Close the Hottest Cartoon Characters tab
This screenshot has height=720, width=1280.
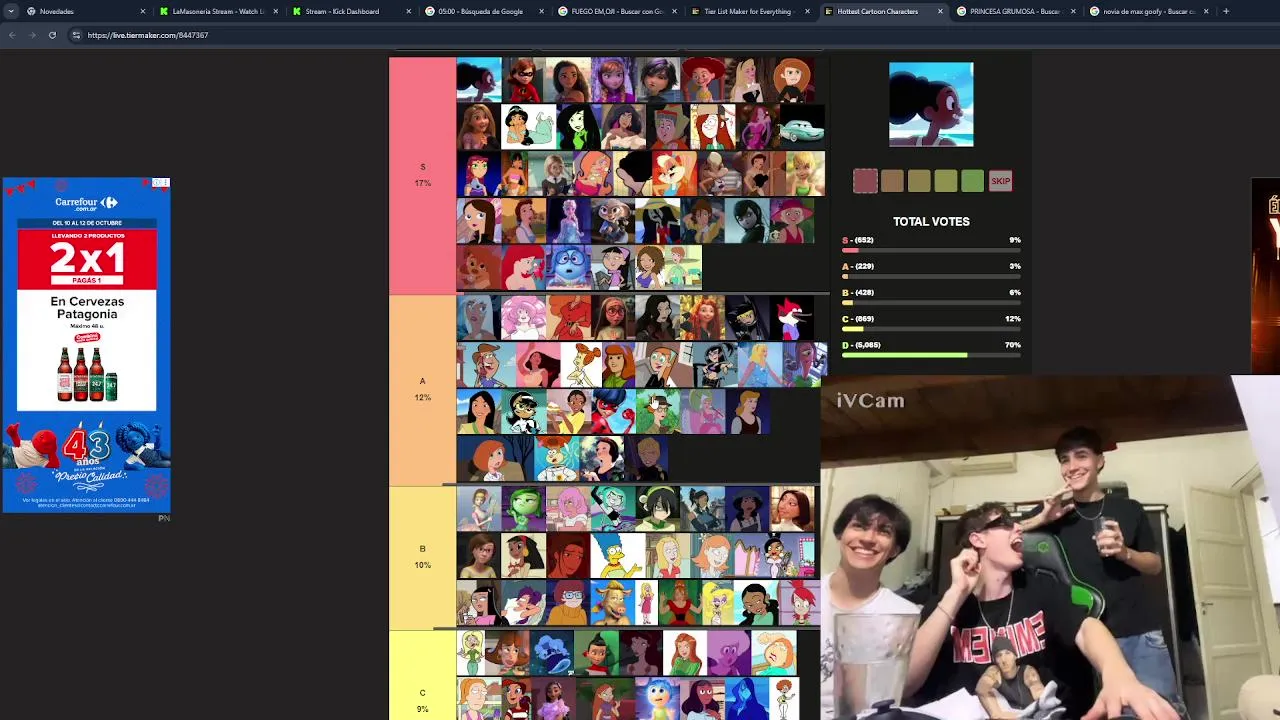[x=940, y=11]
